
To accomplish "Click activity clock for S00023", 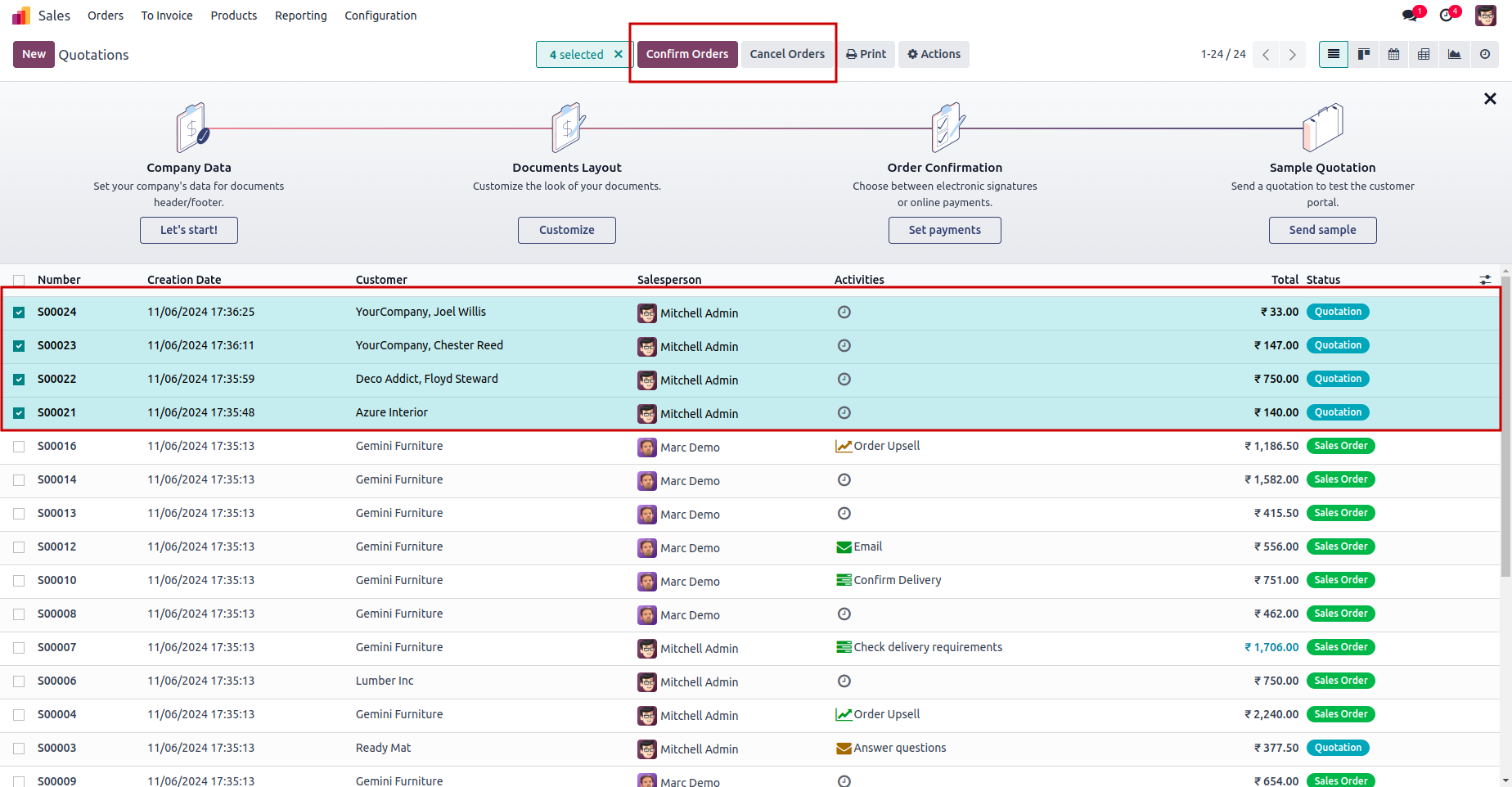I will tap(844, 345).
